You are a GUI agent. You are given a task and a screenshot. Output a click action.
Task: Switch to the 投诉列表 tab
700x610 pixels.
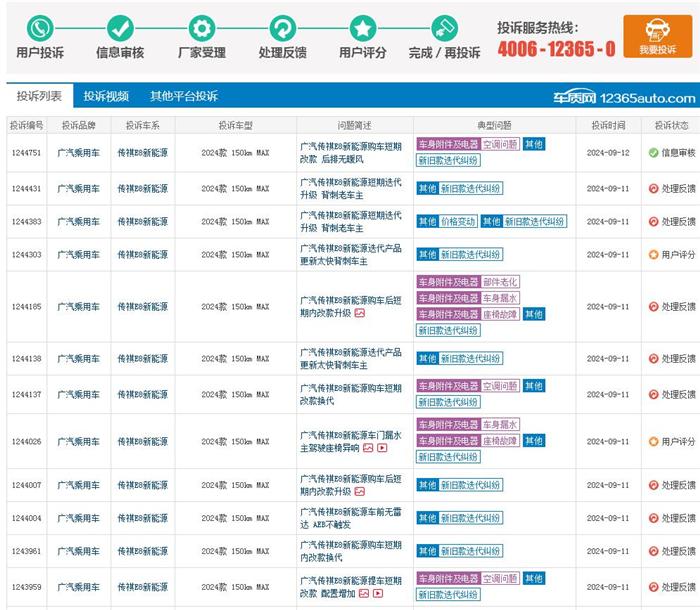[x=39, y=96]
